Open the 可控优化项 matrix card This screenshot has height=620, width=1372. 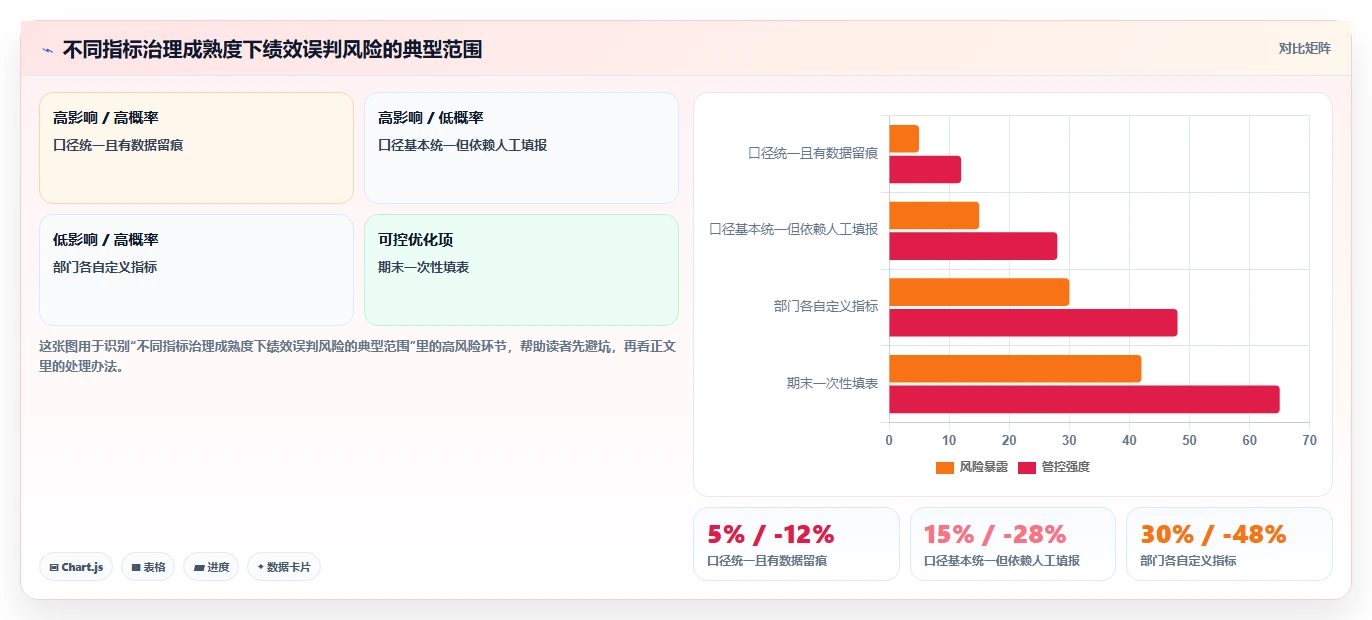522,270
